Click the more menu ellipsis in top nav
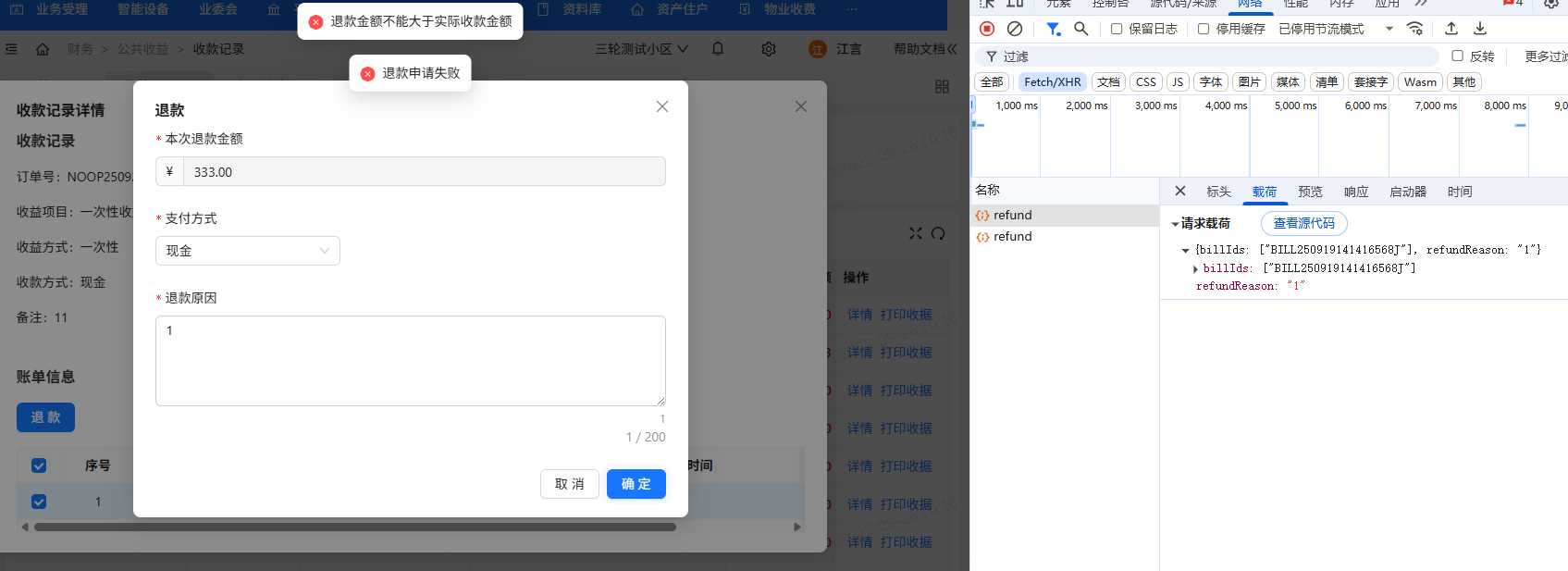 coord(852,9)
